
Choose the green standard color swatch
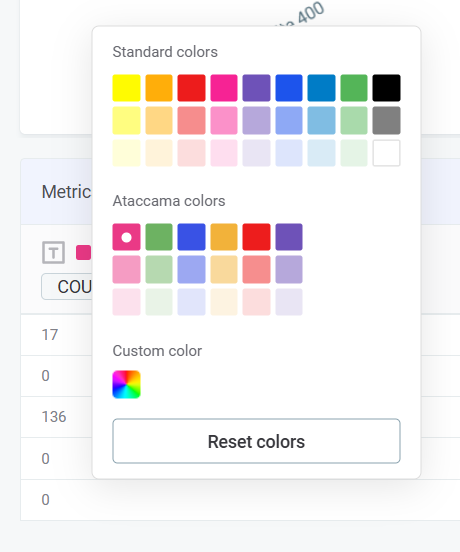pyautogui.click(x=354, y=88)
